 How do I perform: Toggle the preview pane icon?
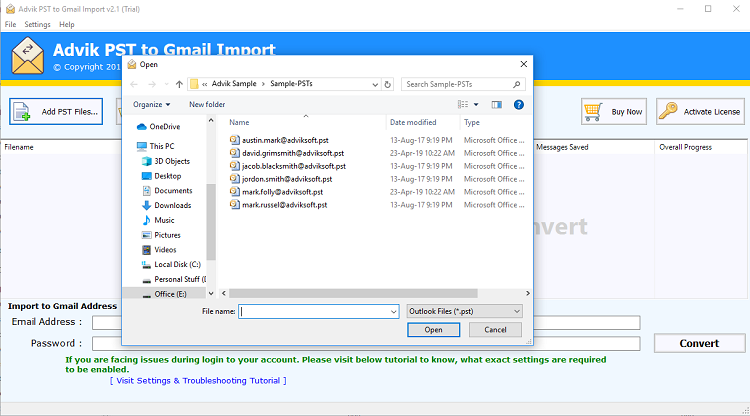pos(496,104)
